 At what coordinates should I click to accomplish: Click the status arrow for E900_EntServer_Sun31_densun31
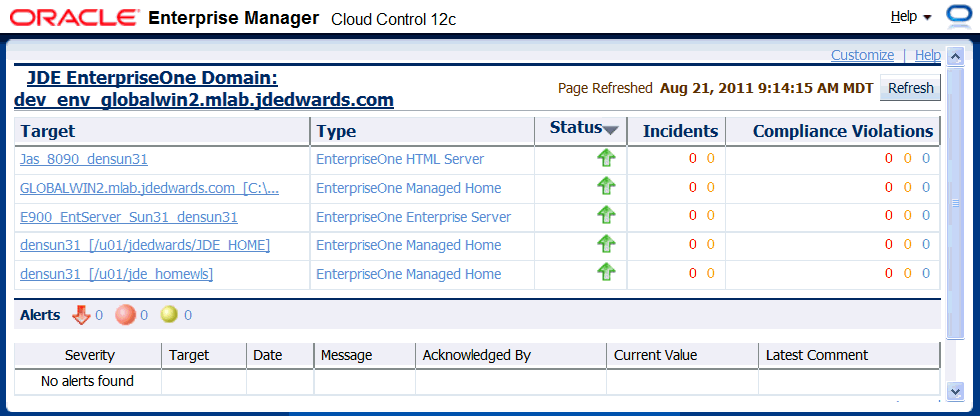(x=606, y=215)
